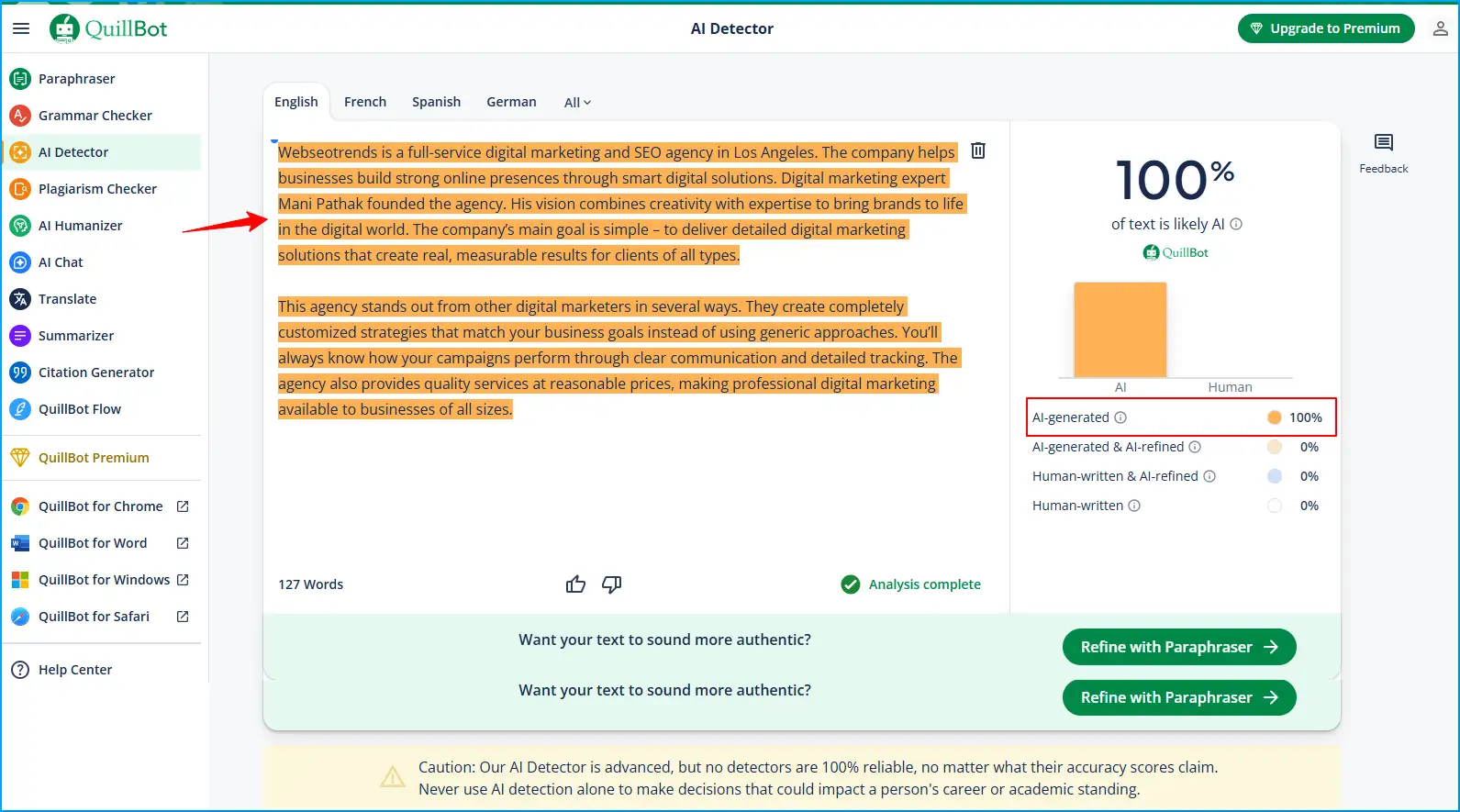The height and width of the screenshot is (812, 1460).
Task: Open the QuillBot Premium link
Action: pyautogui.click(x=94, y=458)
